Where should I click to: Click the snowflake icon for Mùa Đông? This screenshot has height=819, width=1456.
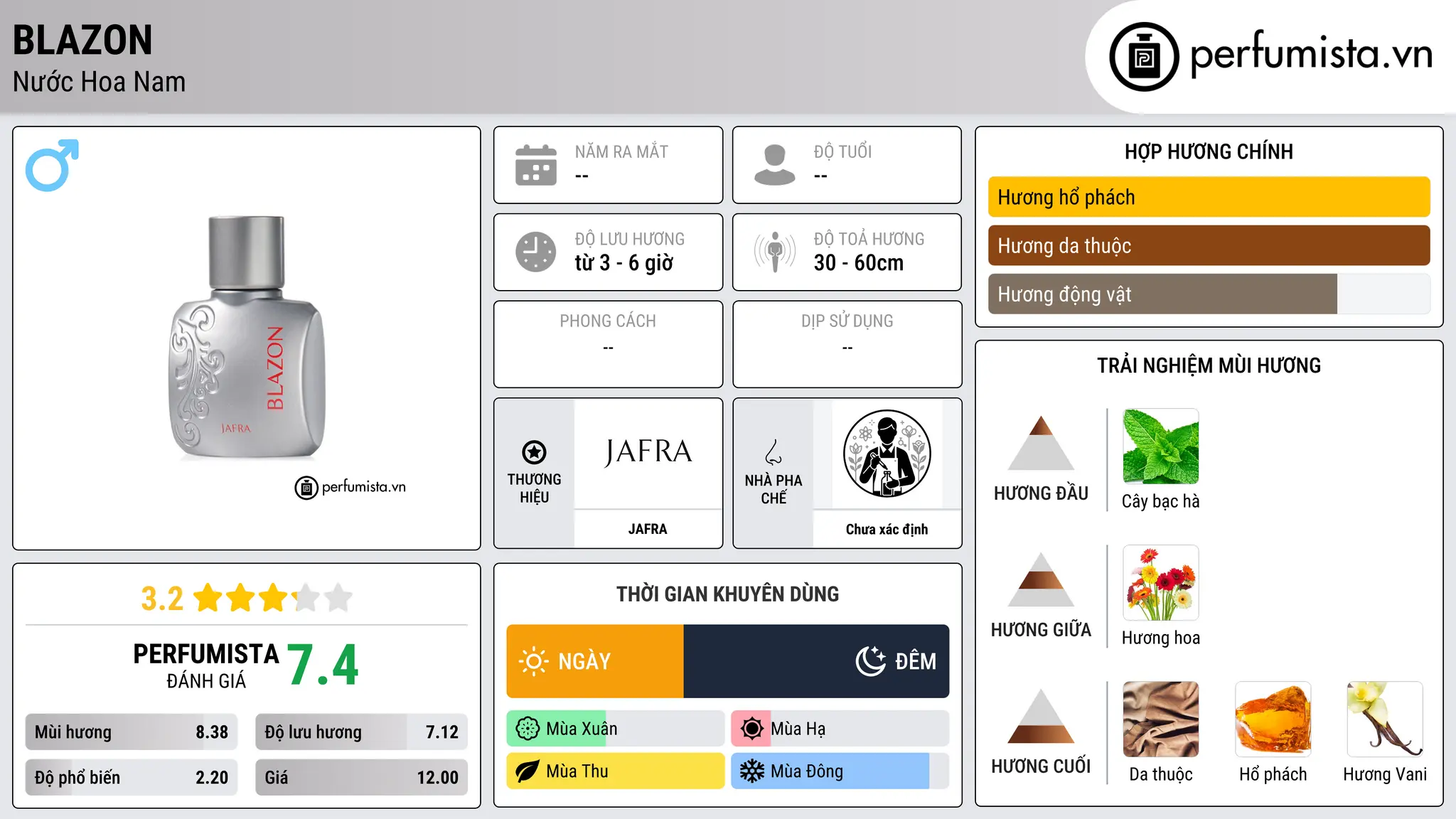click(751, 771)
